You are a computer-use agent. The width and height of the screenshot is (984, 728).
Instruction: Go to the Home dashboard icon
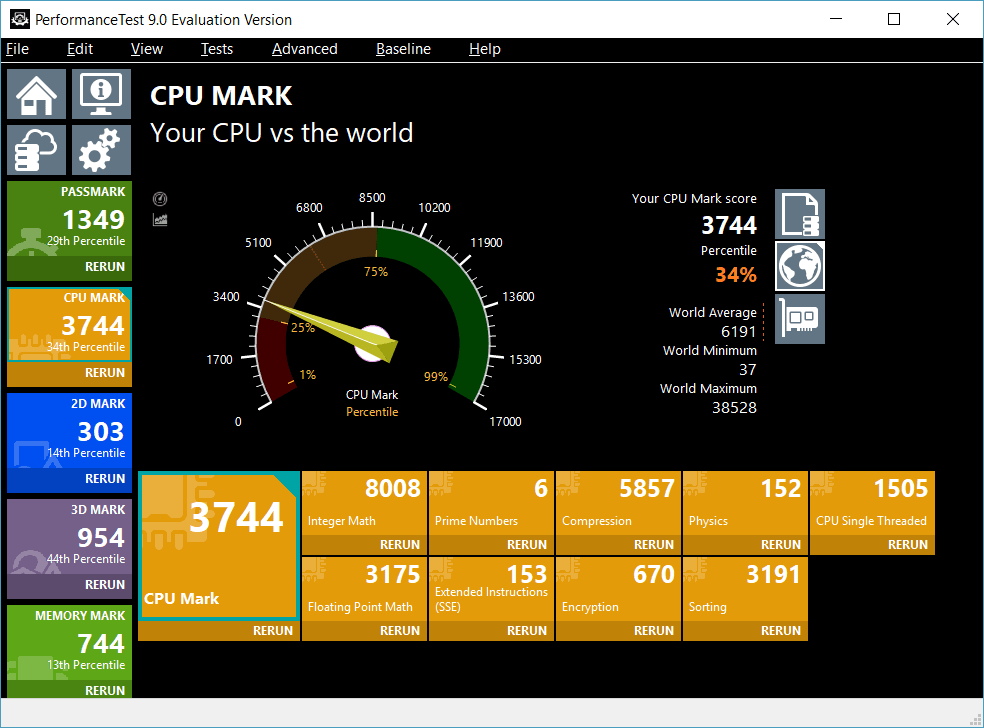click(x=36, y=94)
